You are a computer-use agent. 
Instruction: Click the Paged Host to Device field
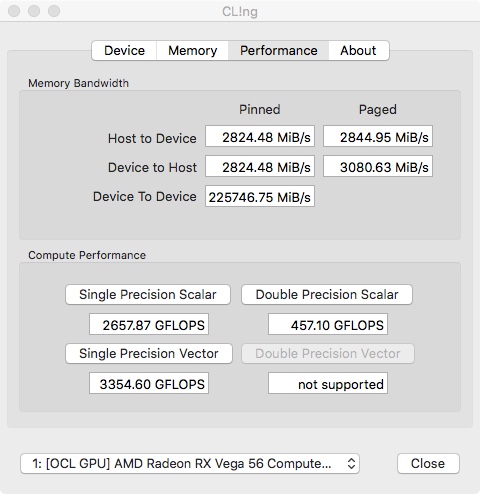[378, 136]
